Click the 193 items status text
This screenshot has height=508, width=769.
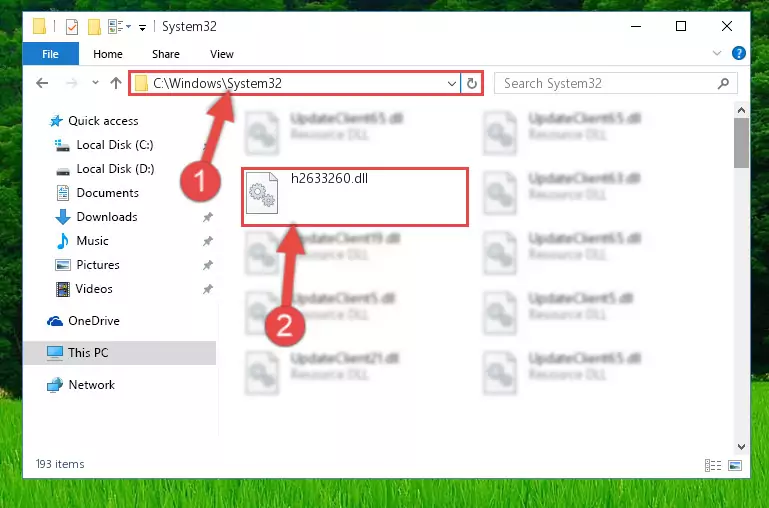(60, 464)
